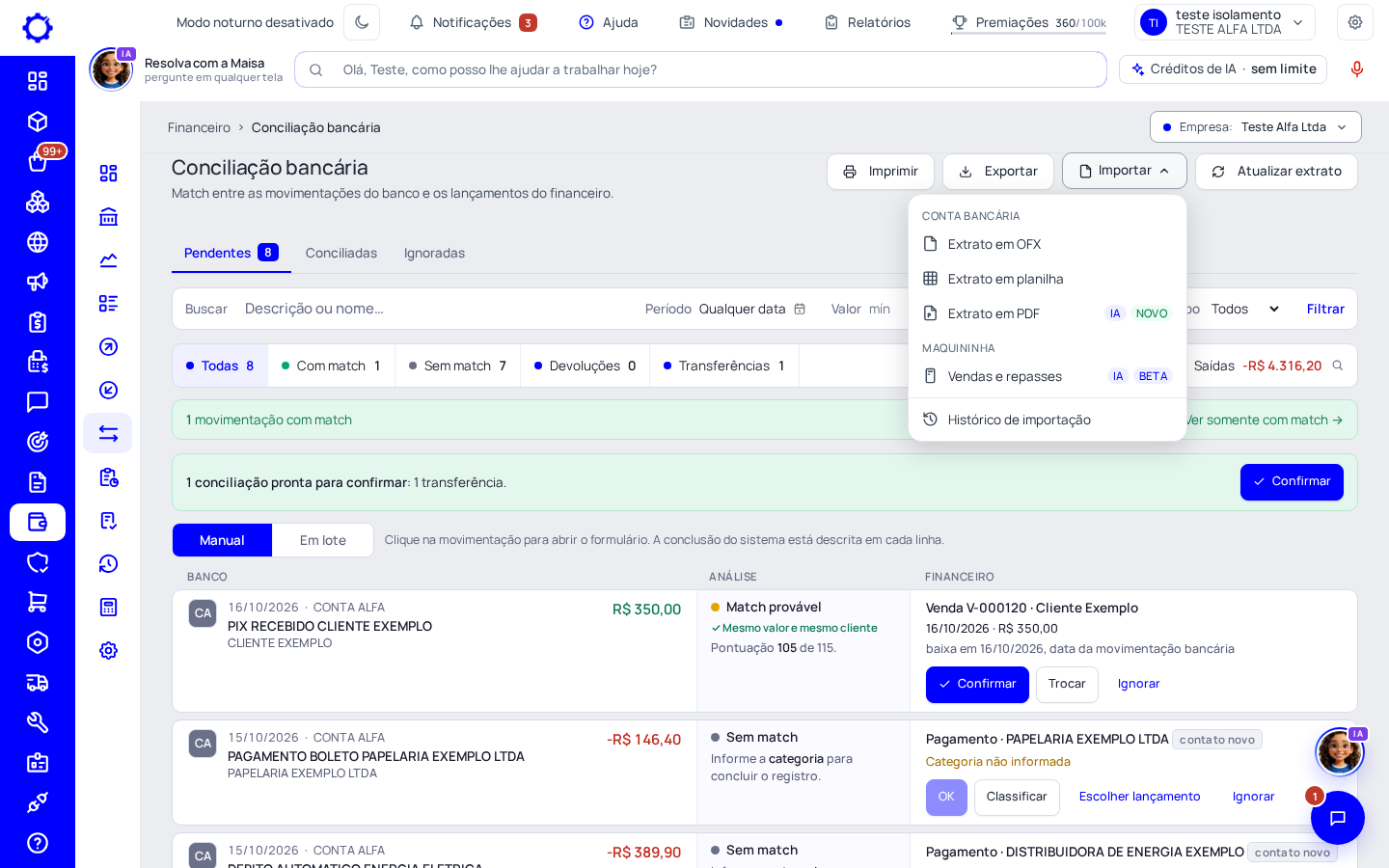Open Novidades in the top bar
The width and height of the screenshot is (1389, 868).
[731, 22]
